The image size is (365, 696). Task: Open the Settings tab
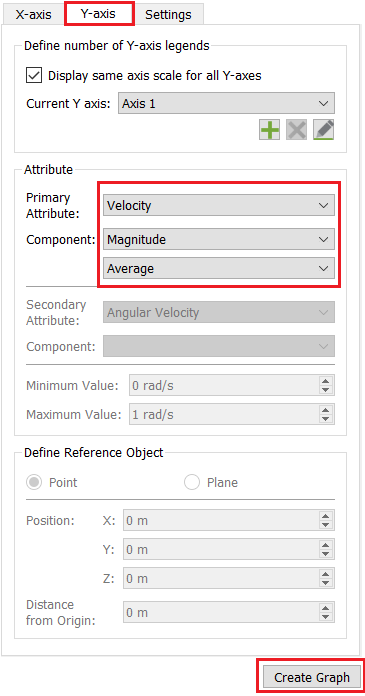pos(168,15)
